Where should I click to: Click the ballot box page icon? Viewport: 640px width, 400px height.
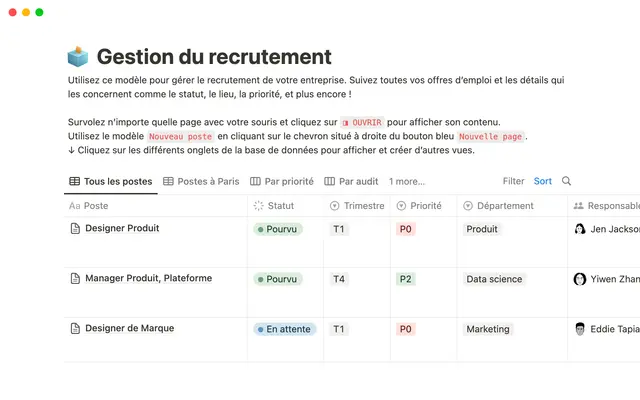pyautogui.click(x=78, y=57)
